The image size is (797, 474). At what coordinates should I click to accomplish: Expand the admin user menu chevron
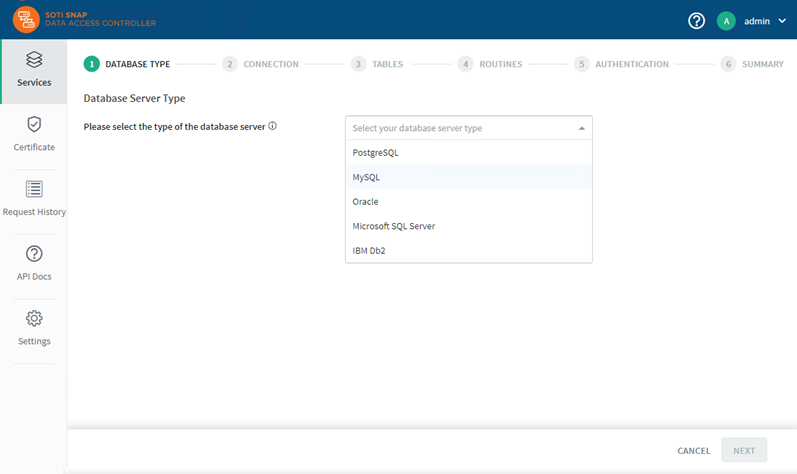point(782,21)
